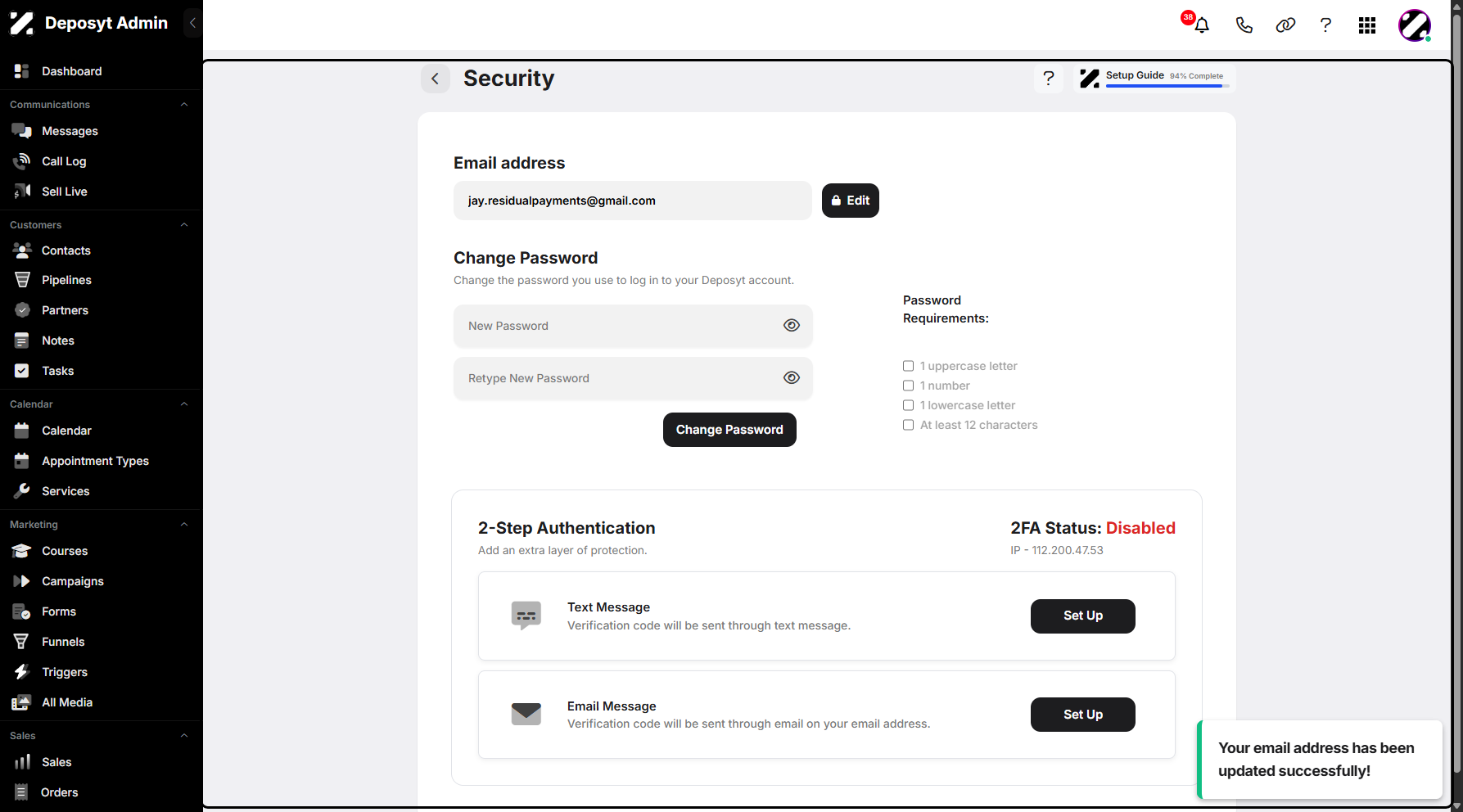Image resolution: width=1463 pixels, height=812 pixels.
Task: Click the Change Password button
Action: pos(729,430)
